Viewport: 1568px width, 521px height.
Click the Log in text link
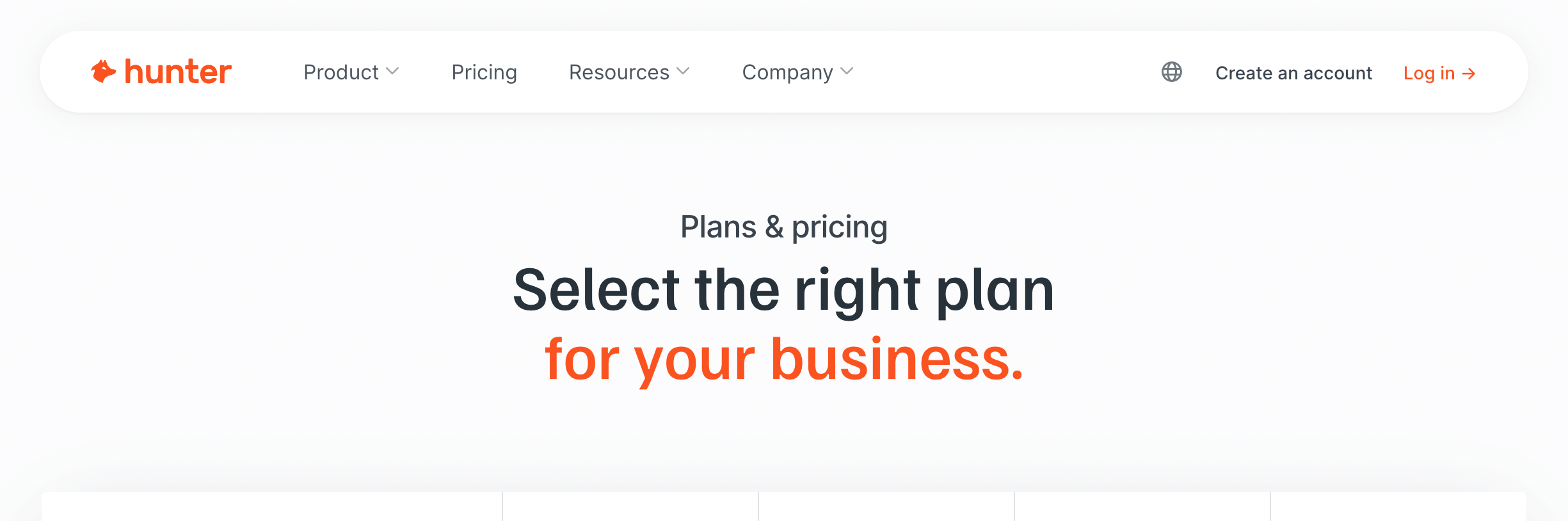1428,74
